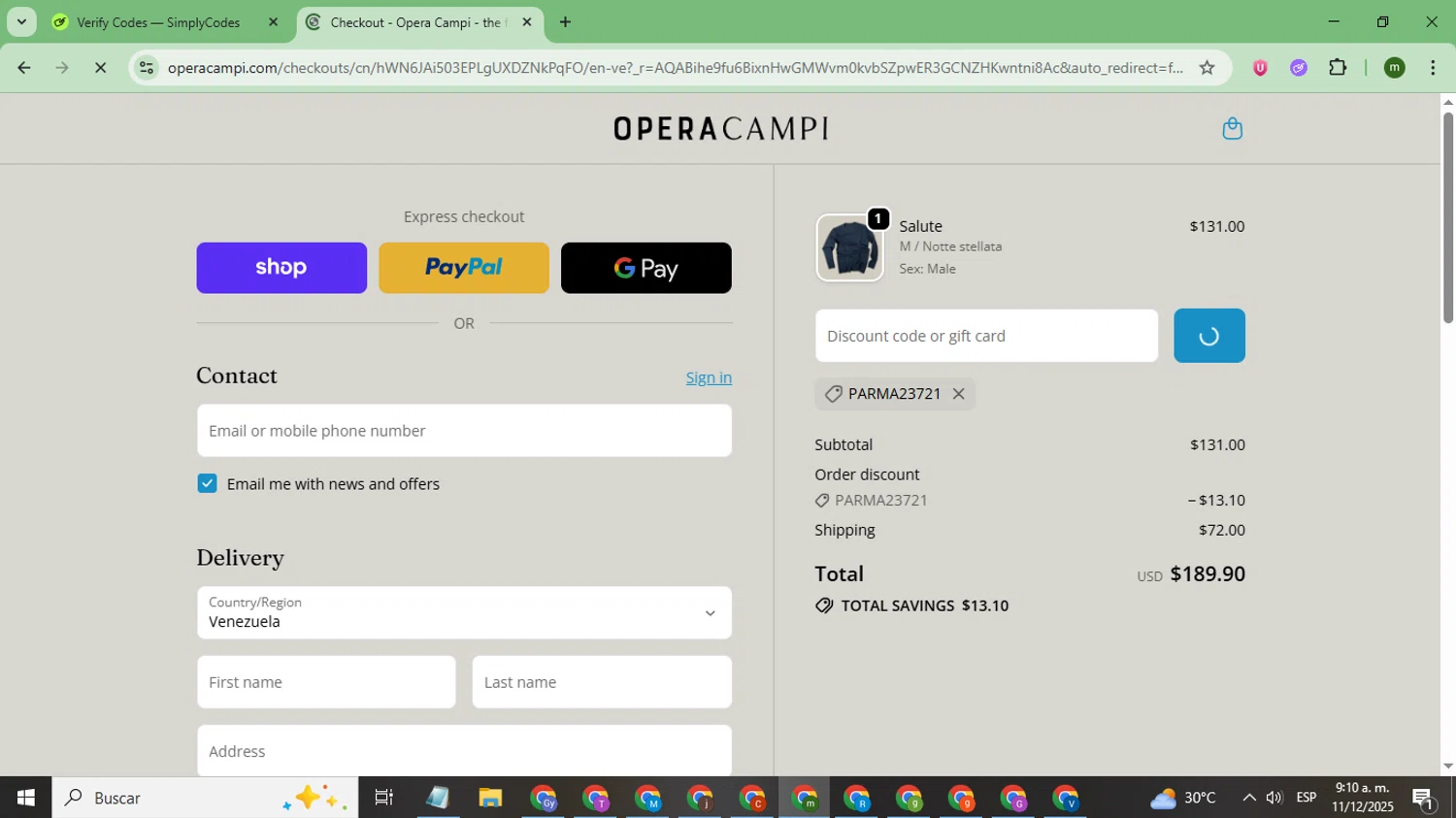This screenshot has height=818, width=1456.
Task: Open the Chrome three-dot menu
Action: pos(1433,68)
